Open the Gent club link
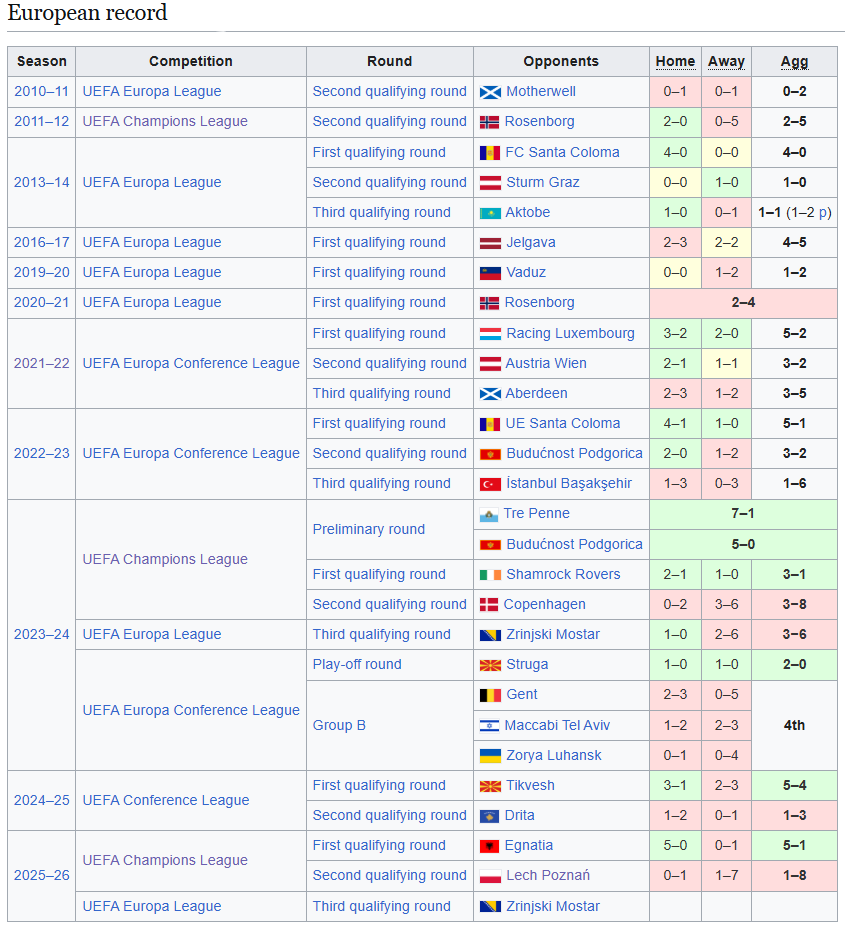The height and width of the screenshot is (935, 845). (x=522, y=695)
